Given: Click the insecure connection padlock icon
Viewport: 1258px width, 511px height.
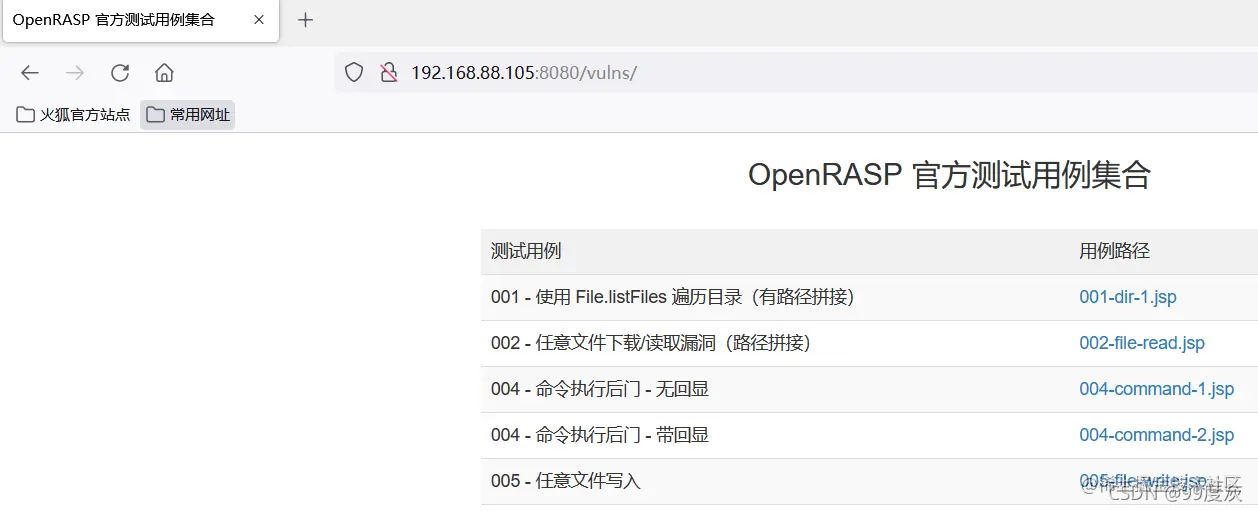Looking at the screenshot, I should (x=388, y=72).
